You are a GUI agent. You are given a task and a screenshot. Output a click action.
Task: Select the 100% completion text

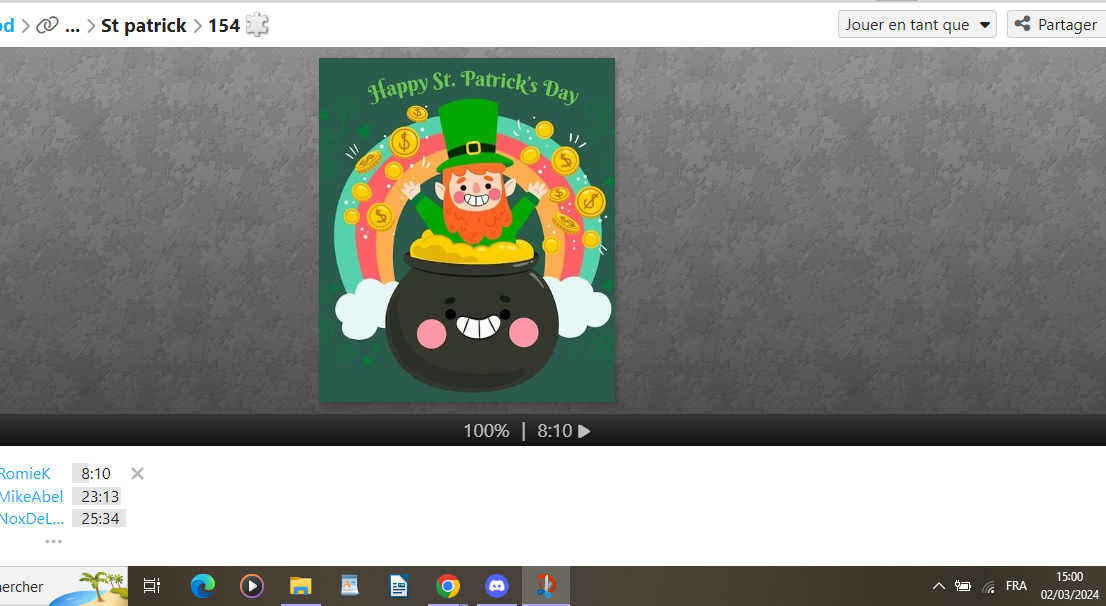486,431
